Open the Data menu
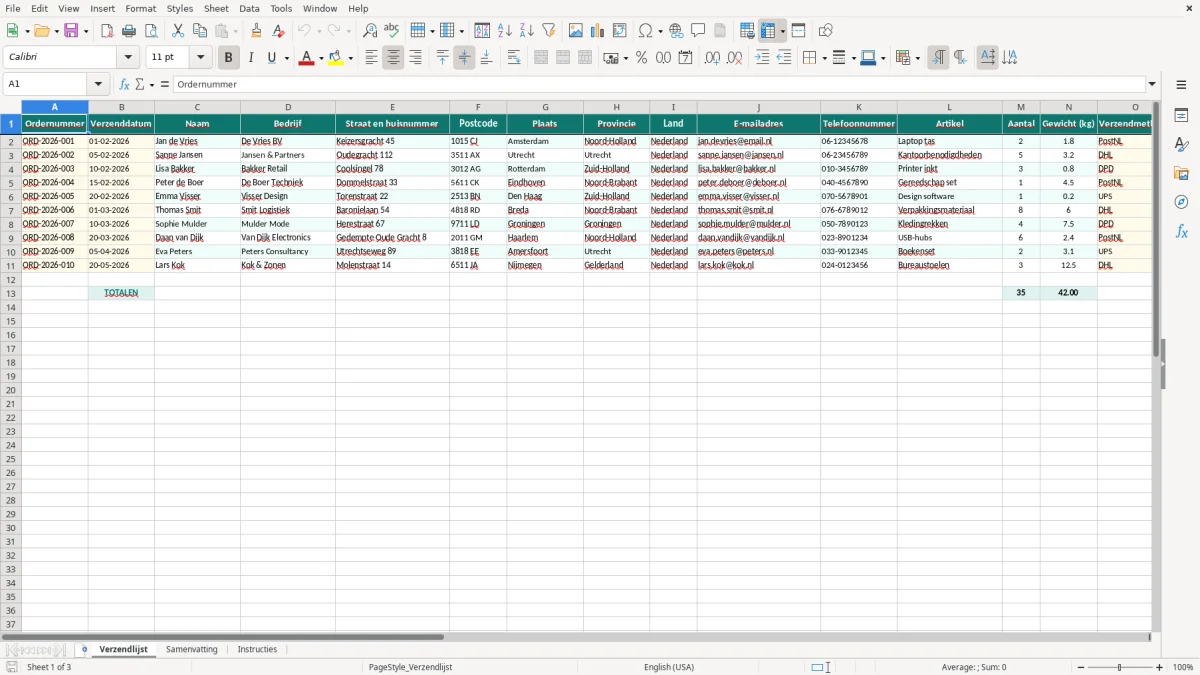The image size is (1200, 675). click(x=249, y=8)
